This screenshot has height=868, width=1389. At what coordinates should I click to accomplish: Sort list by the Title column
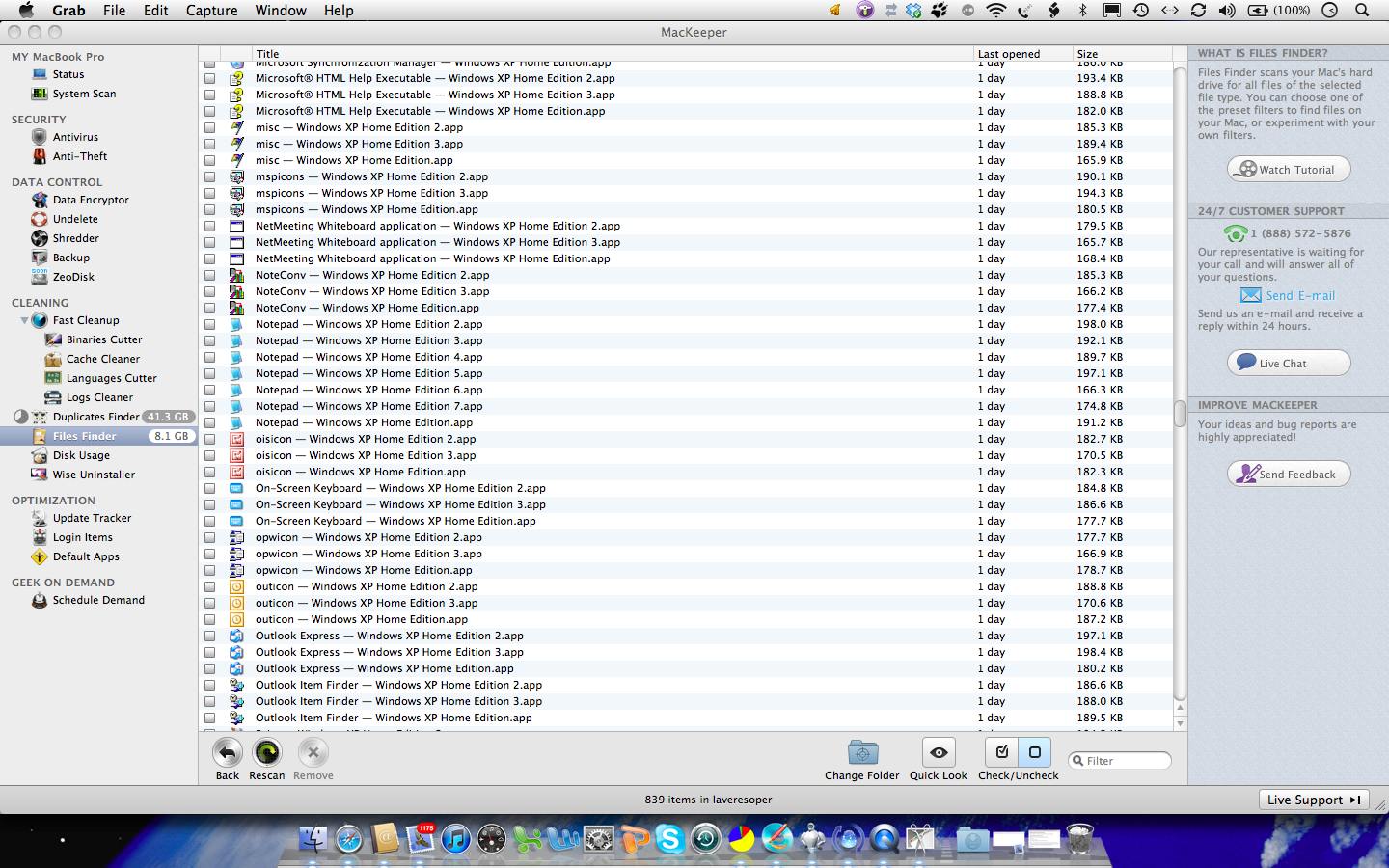point(613,54)
